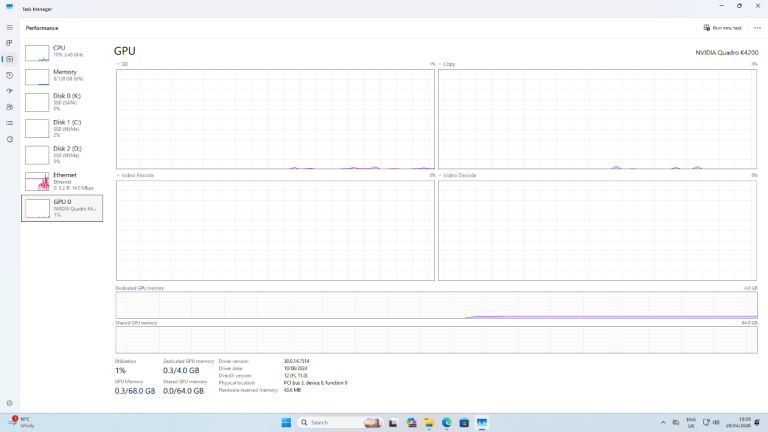Select the Disk 1 (C:) graph thumbnail
The width and height of the screenshot is (768, 432).
37,128
